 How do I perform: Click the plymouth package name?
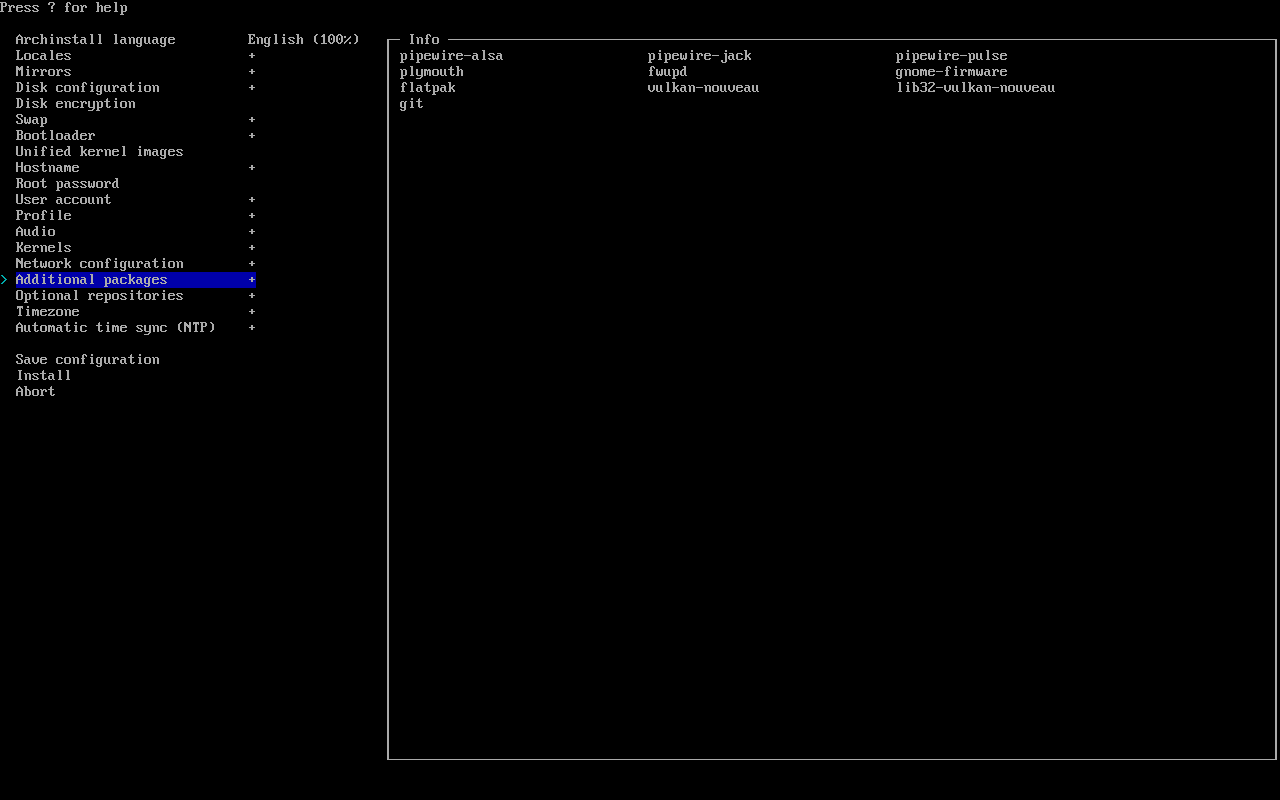431,72
